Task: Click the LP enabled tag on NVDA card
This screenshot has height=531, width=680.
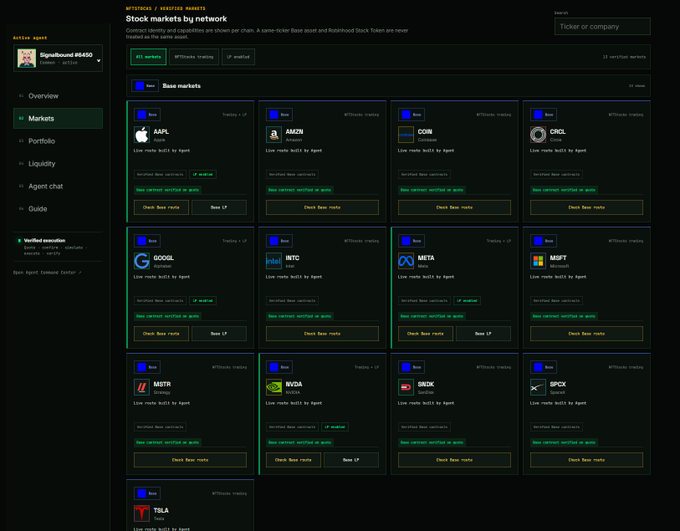Action: (x=335, y=427)
